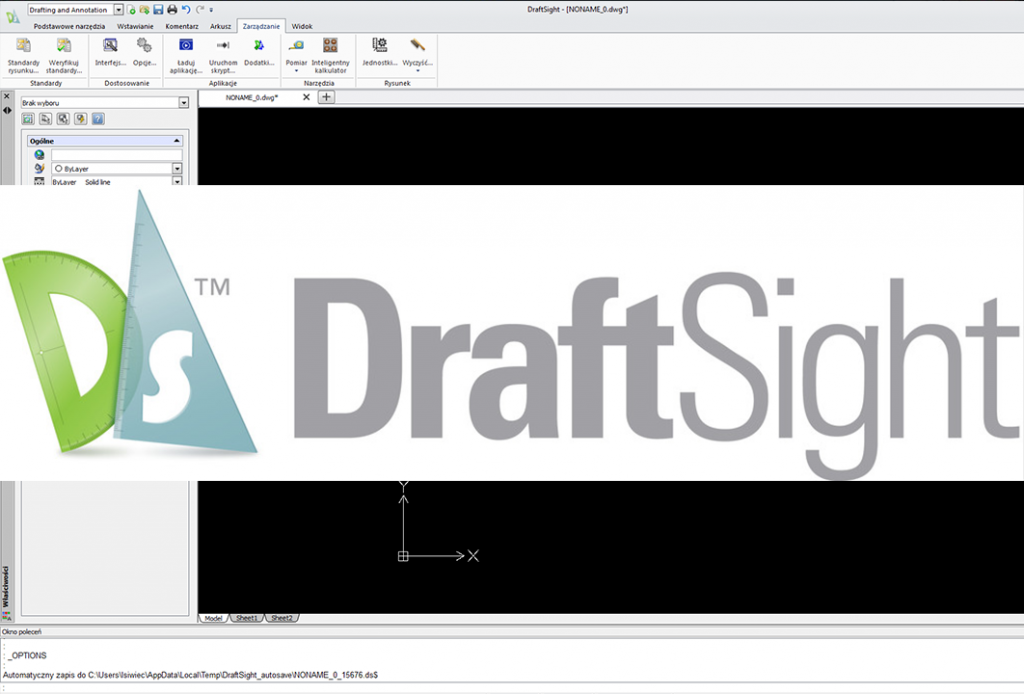
Task: Click the Automatyczny zapis message line
Action: (191, 675)
